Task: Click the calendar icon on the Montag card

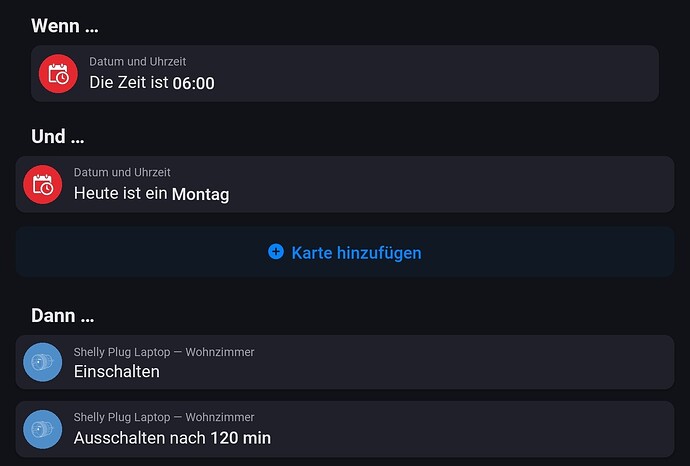Action: click(x=43, y=184)
